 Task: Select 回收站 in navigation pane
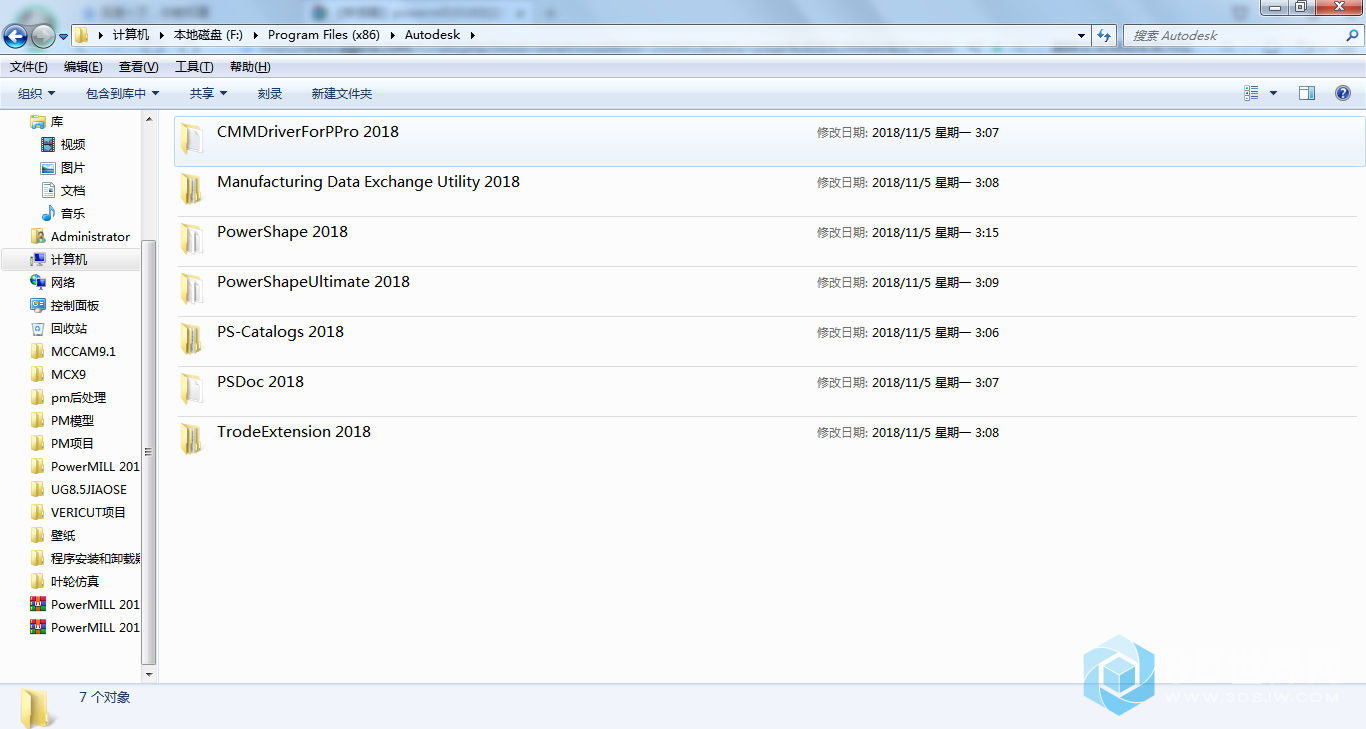[69, 328]
